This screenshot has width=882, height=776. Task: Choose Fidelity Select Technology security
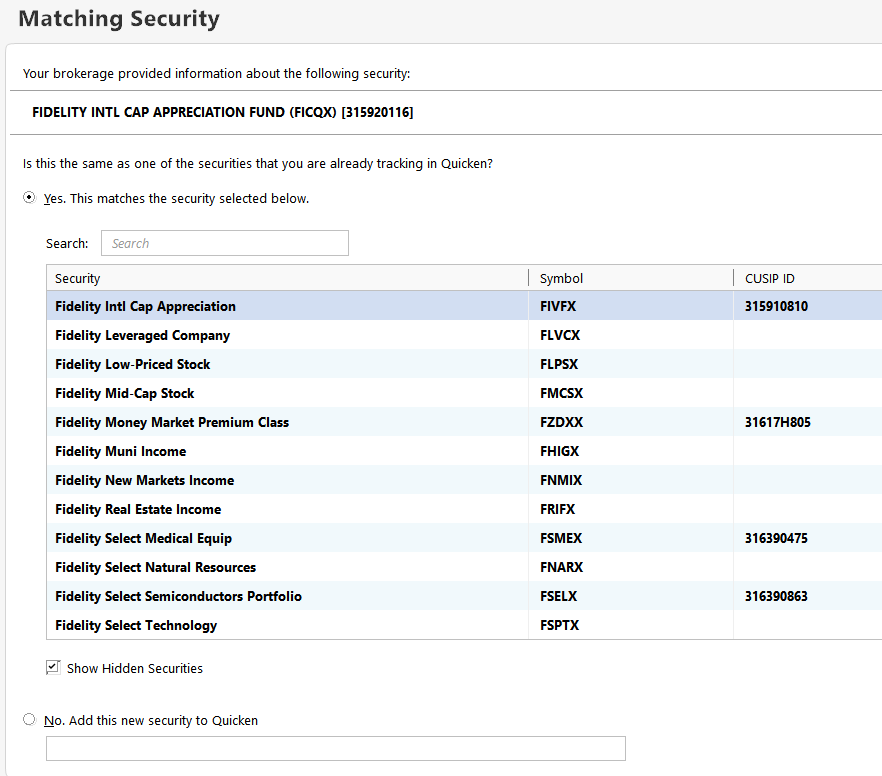point(136,625)
